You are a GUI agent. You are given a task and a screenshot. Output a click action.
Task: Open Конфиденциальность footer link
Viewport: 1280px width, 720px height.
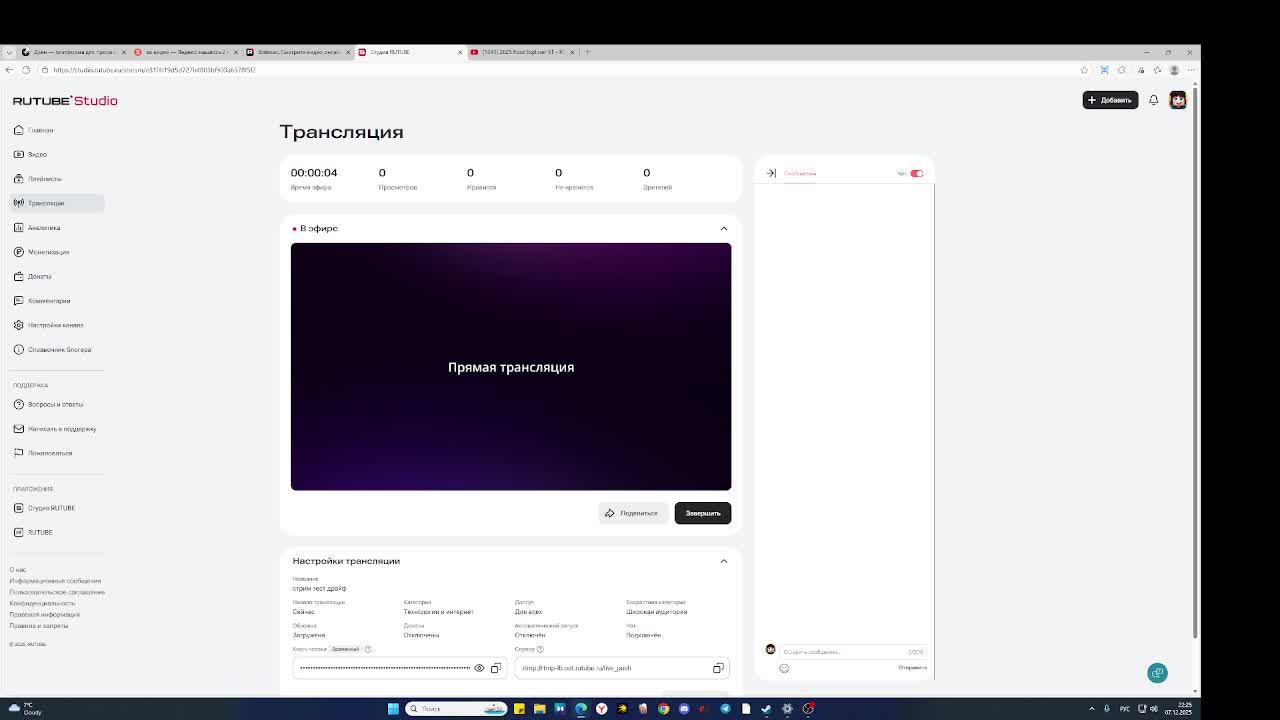[42, 603]
